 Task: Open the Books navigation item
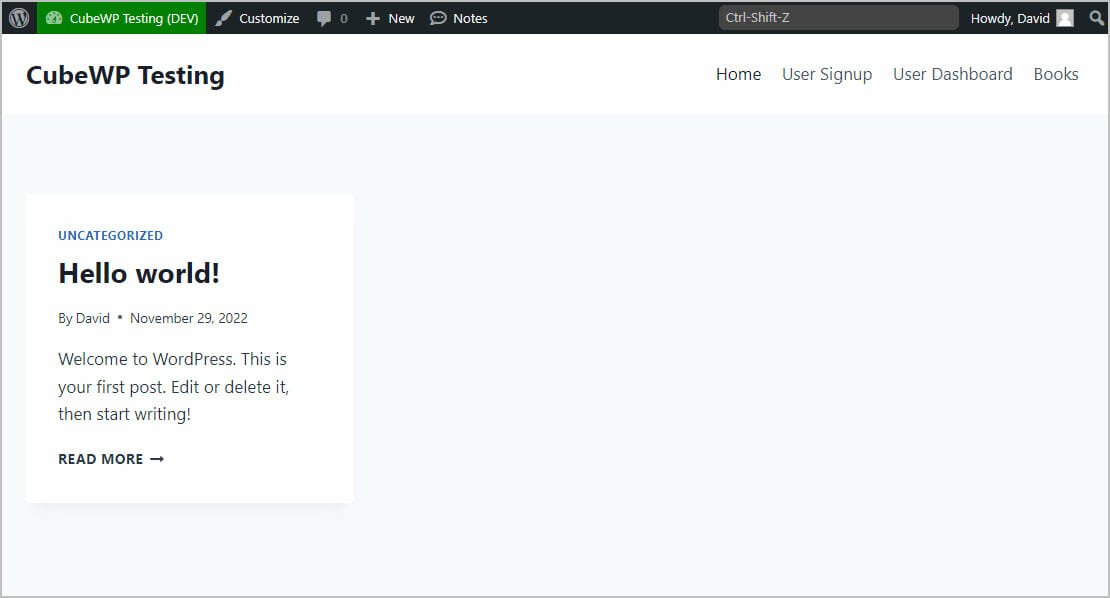click(x=1056, y=74)
